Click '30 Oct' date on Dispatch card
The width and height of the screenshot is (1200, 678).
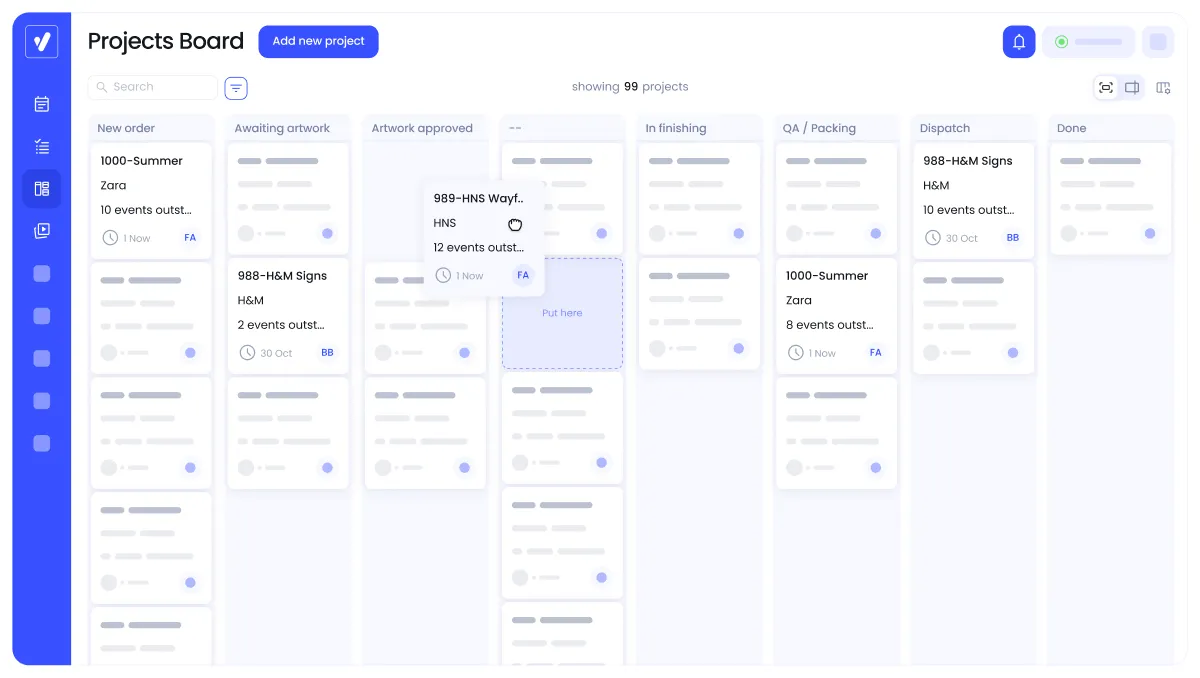(x=962, y=238)
